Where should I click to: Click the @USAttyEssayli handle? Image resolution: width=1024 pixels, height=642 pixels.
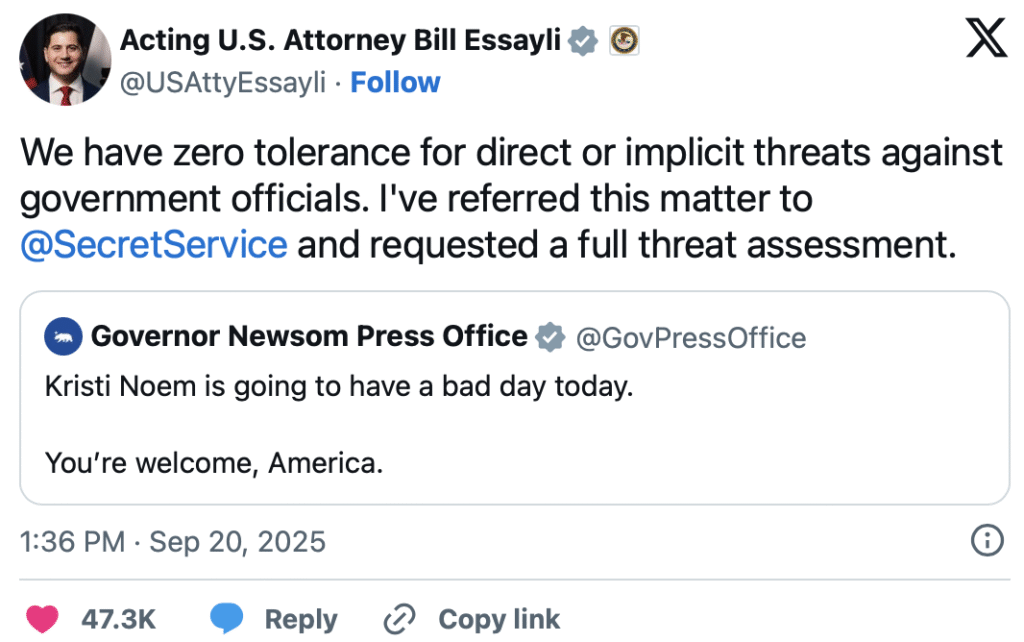(x=223, y=82)
